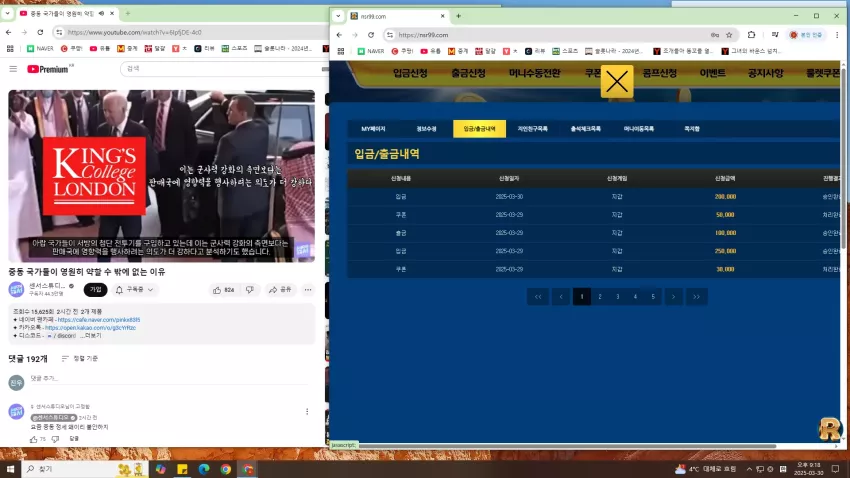The image size is (850, 478).
Task: Open Chrome three-dot menu in nsr99 window
Action: click(x=837, y=35)
